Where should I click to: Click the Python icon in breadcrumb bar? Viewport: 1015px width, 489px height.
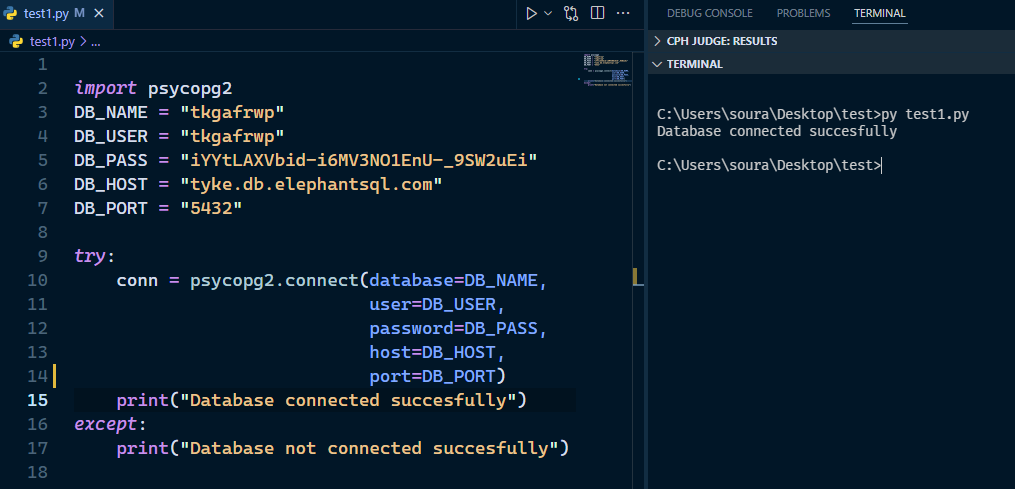(16, 42)
